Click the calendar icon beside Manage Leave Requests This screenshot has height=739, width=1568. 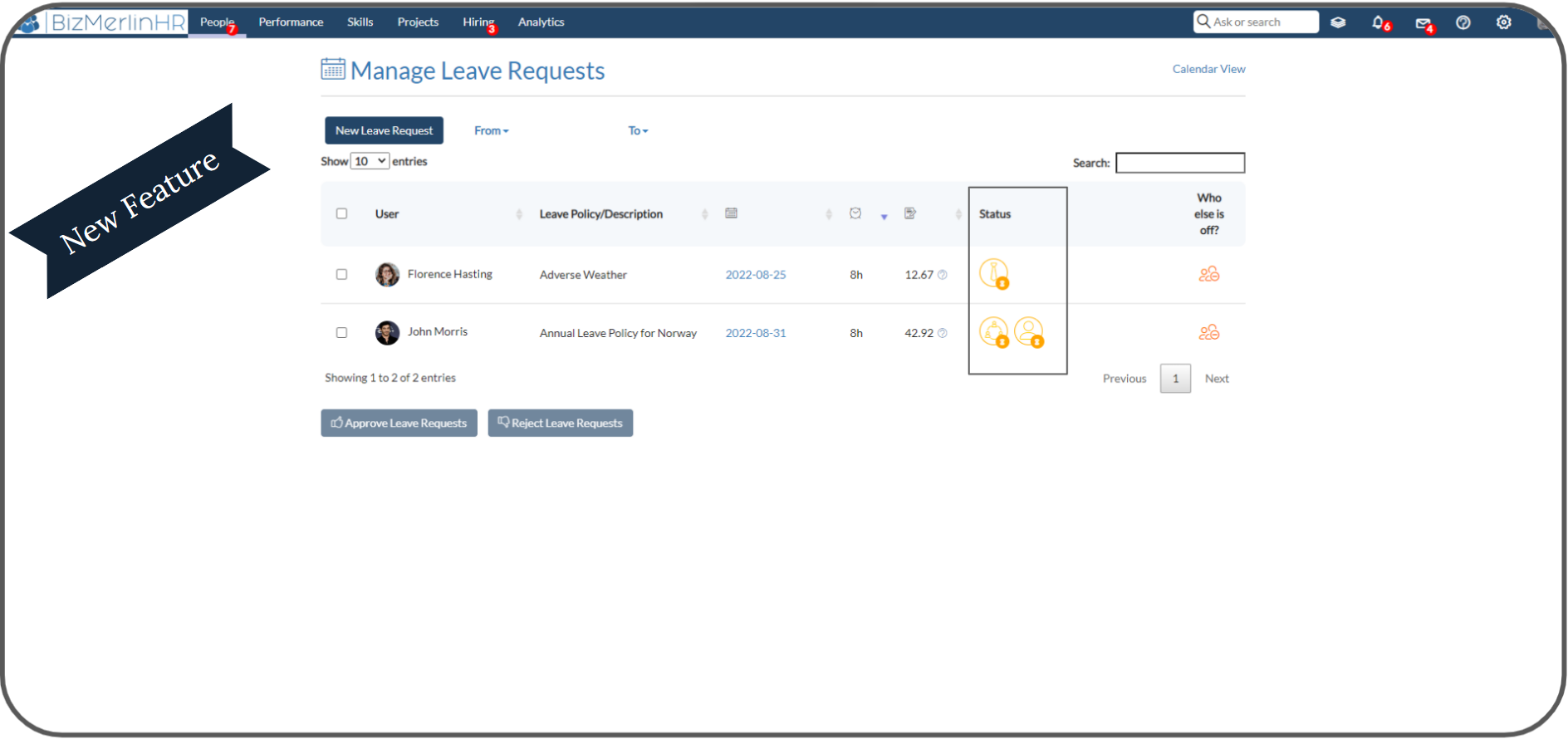click(333, 69)
